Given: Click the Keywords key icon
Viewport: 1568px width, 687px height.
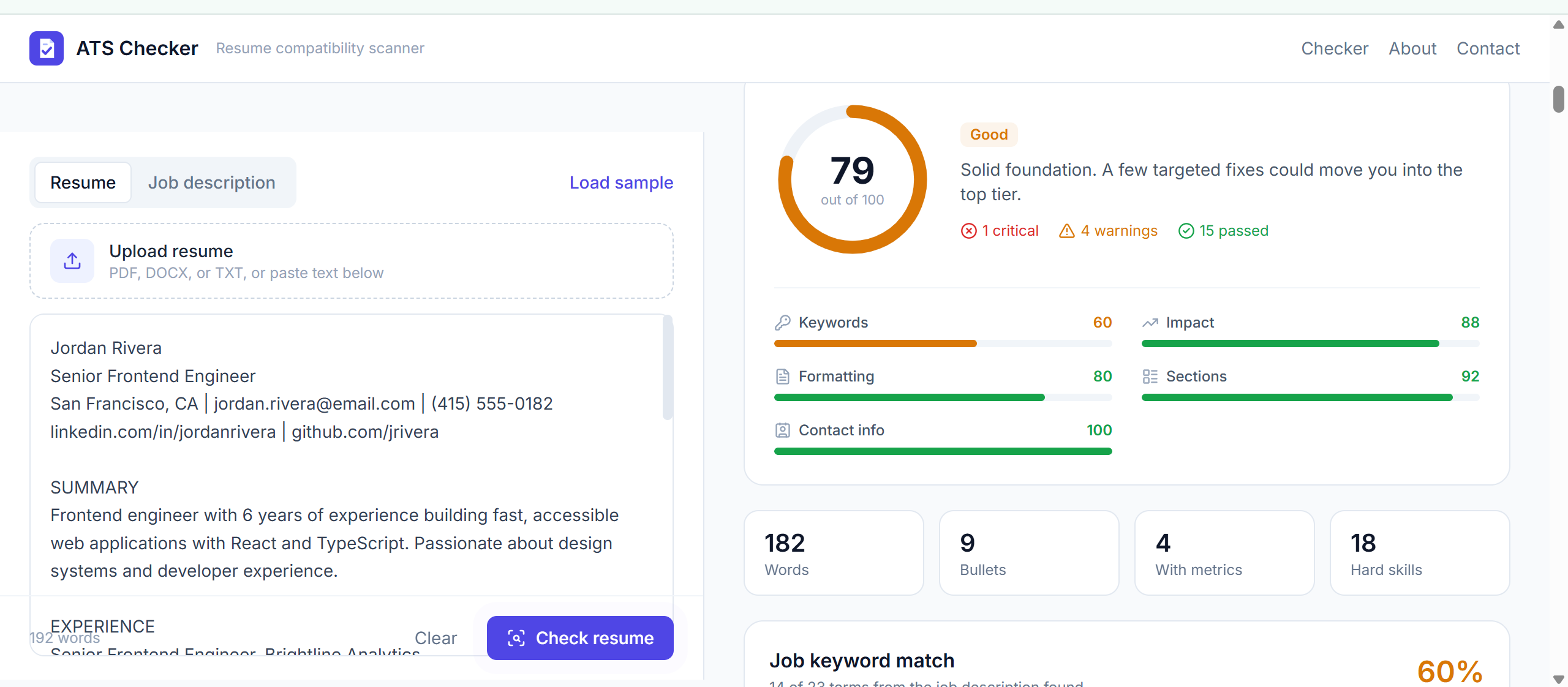Looking at the screenshot, I should point(783,323).
